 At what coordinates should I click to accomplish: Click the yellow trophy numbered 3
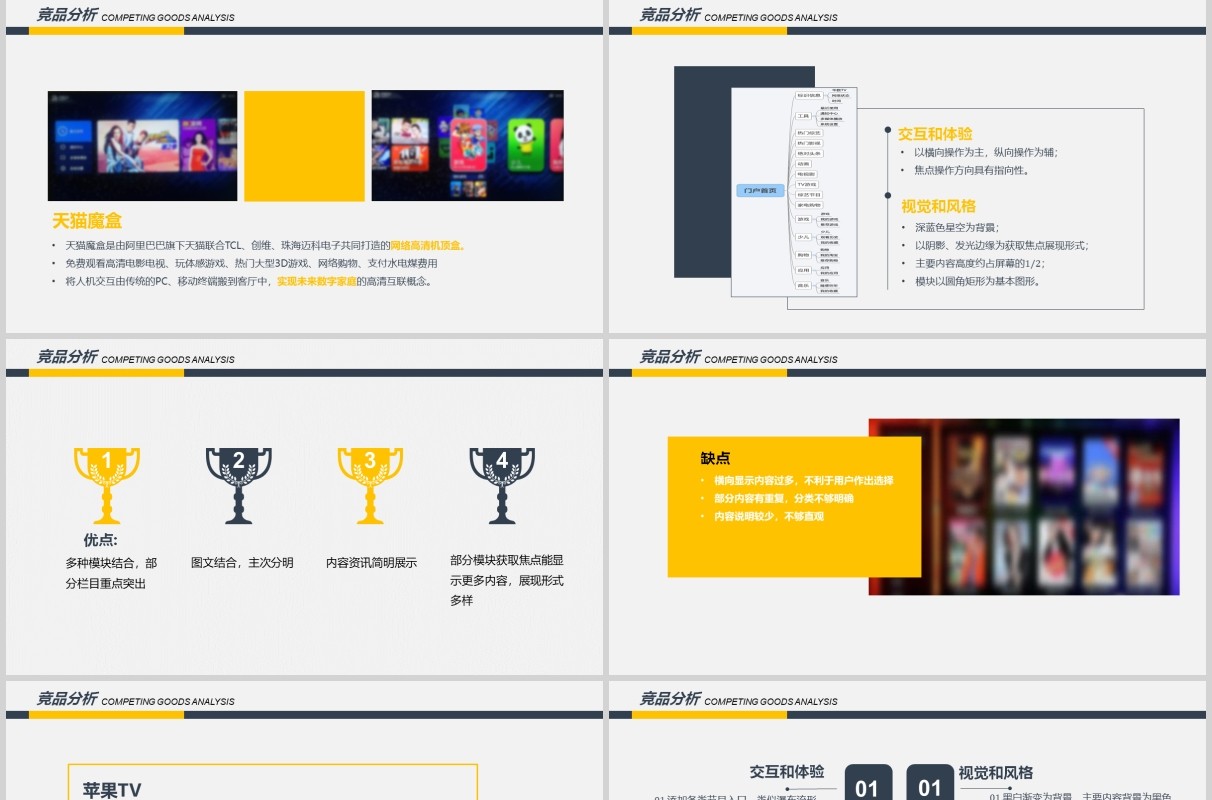click(370, 485)
